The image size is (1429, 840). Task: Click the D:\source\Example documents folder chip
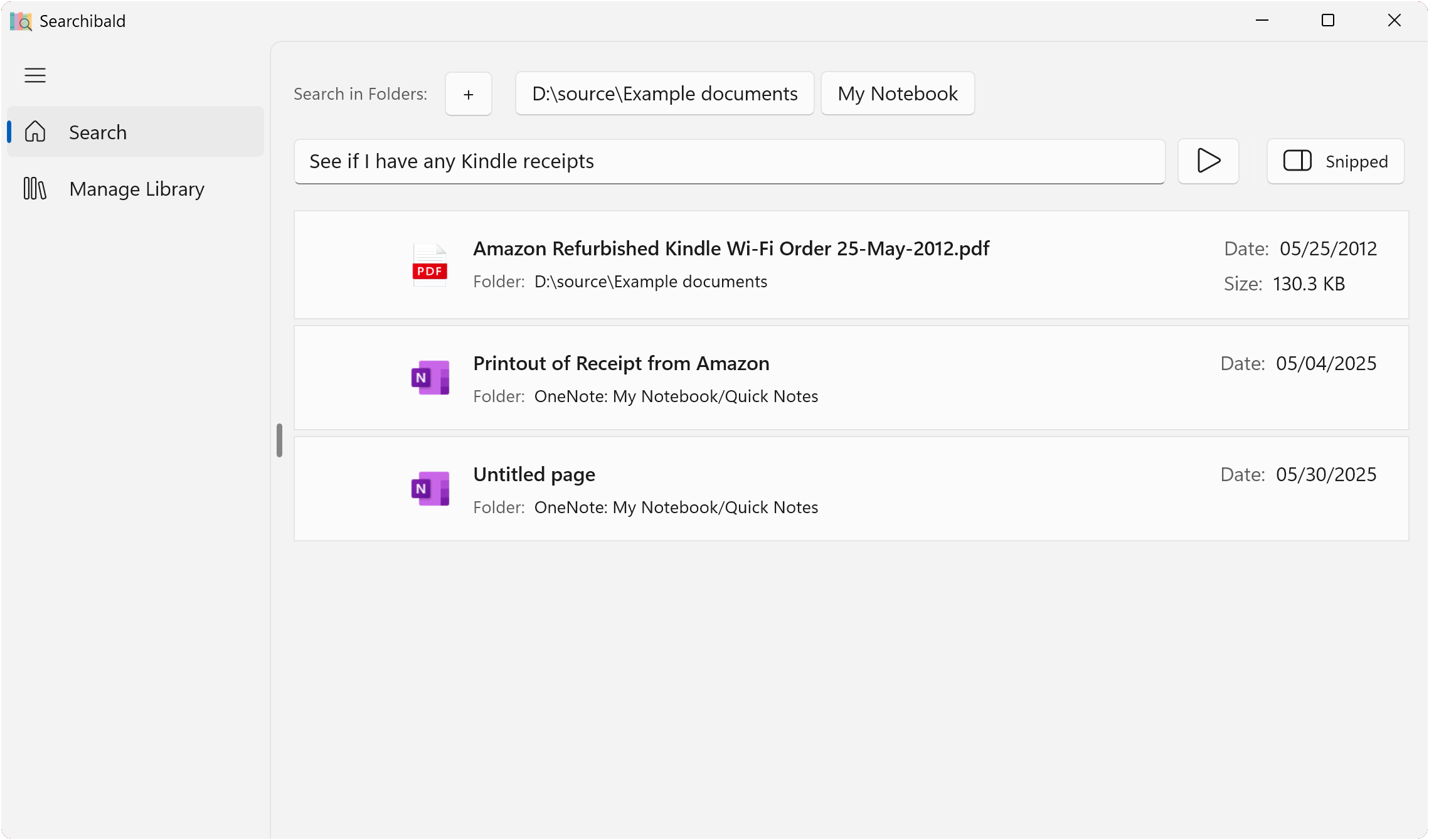(x=664, y=93)
